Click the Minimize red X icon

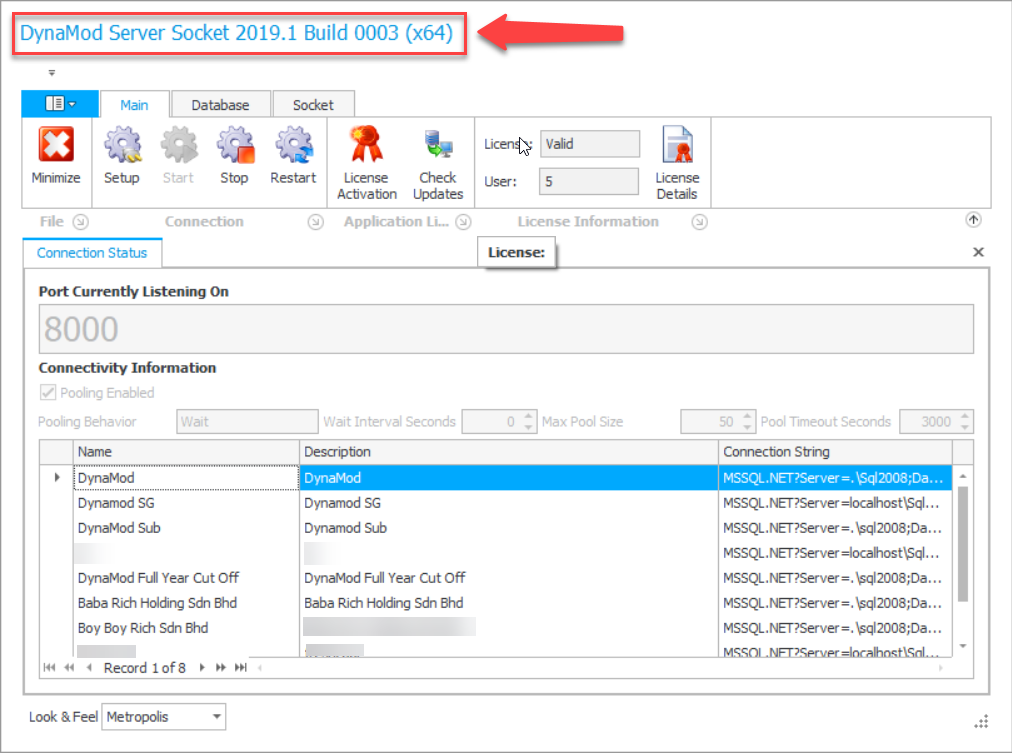tap(56, 144)
